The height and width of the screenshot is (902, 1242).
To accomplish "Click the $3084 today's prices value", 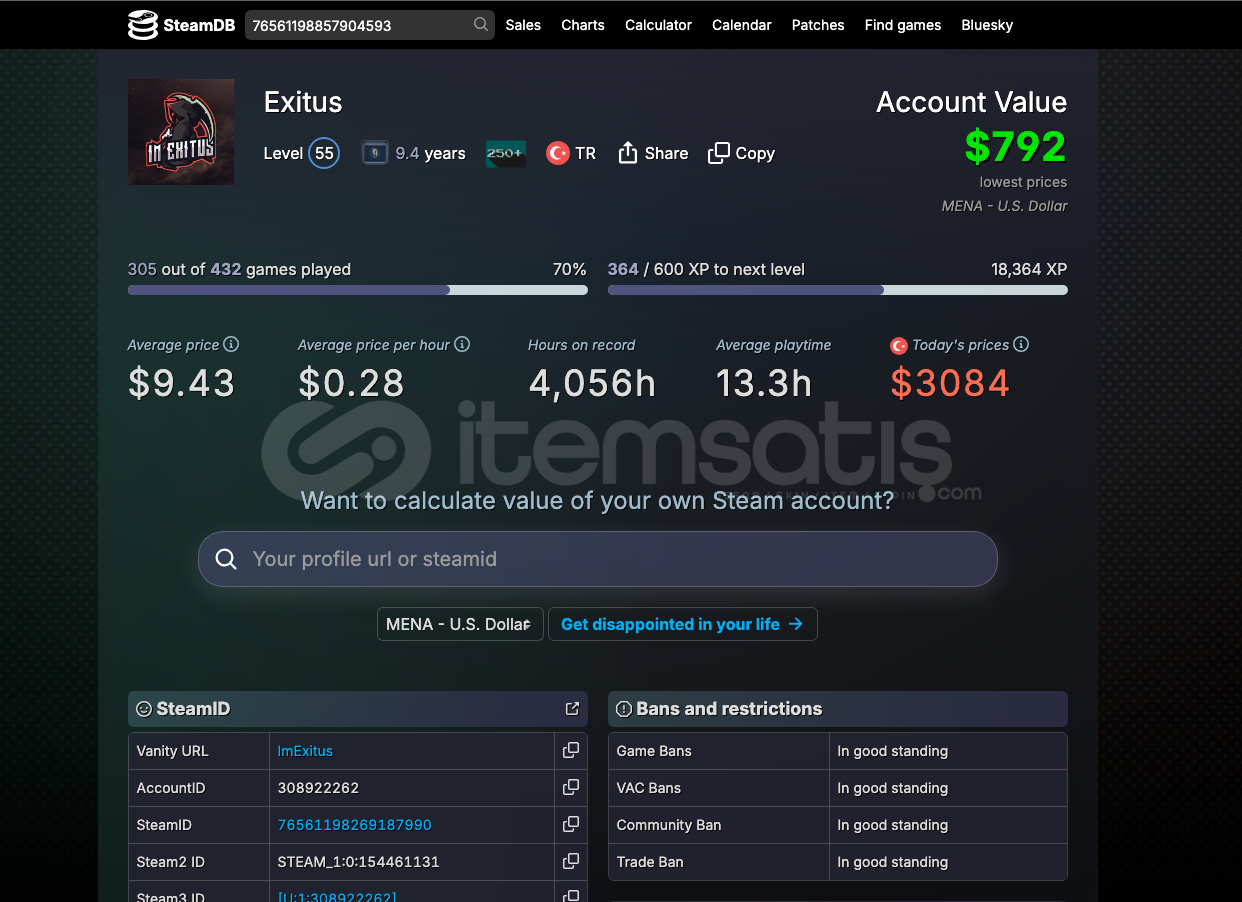I will click(x=950, y=383).
